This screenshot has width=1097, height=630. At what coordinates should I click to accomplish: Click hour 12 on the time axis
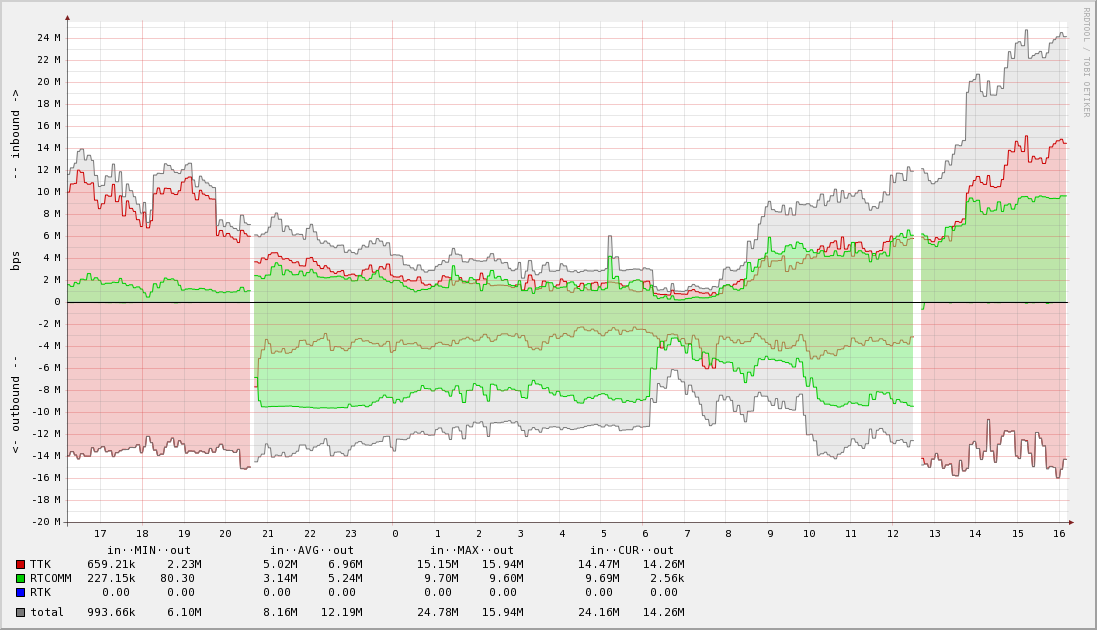coord(892,534)
